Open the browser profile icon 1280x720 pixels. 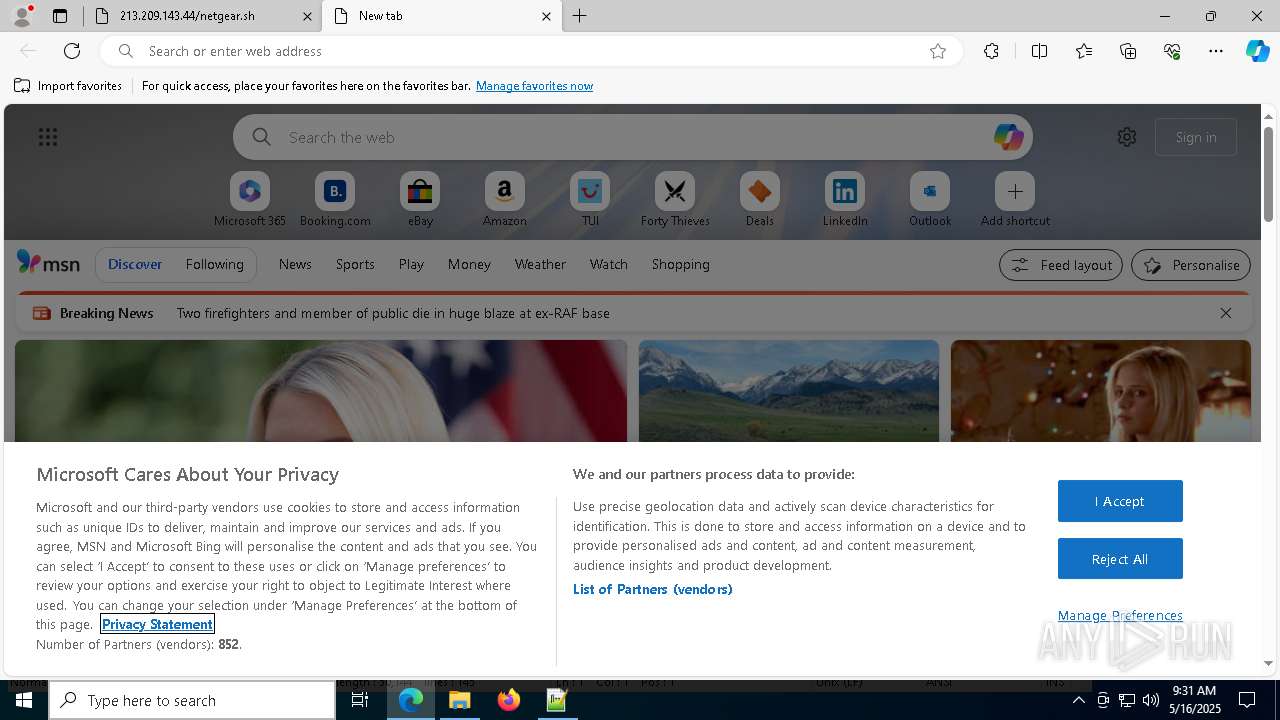[x=22, y=16]
